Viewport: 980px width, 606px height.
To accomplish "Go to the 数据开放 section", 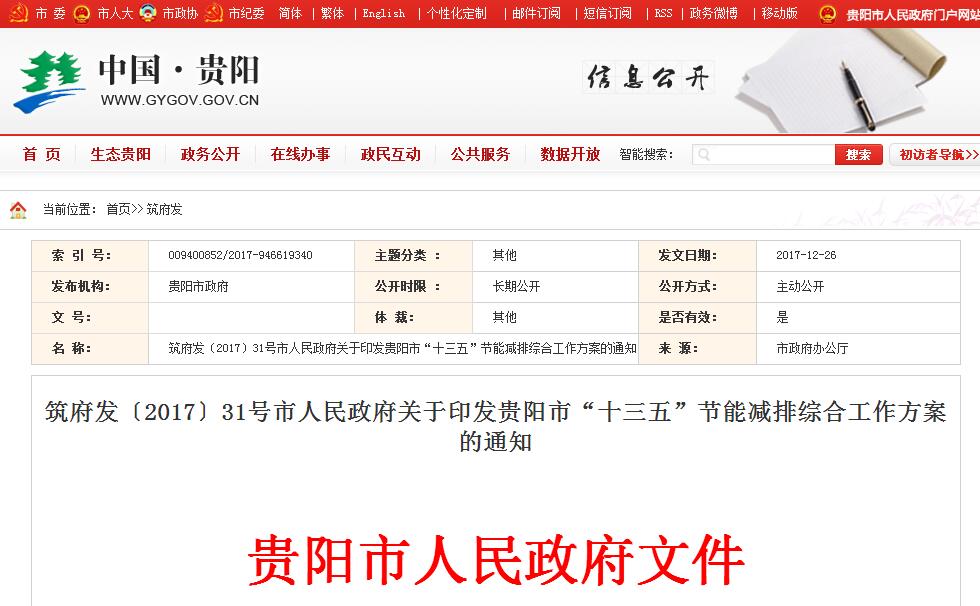I will coord(570,154).
